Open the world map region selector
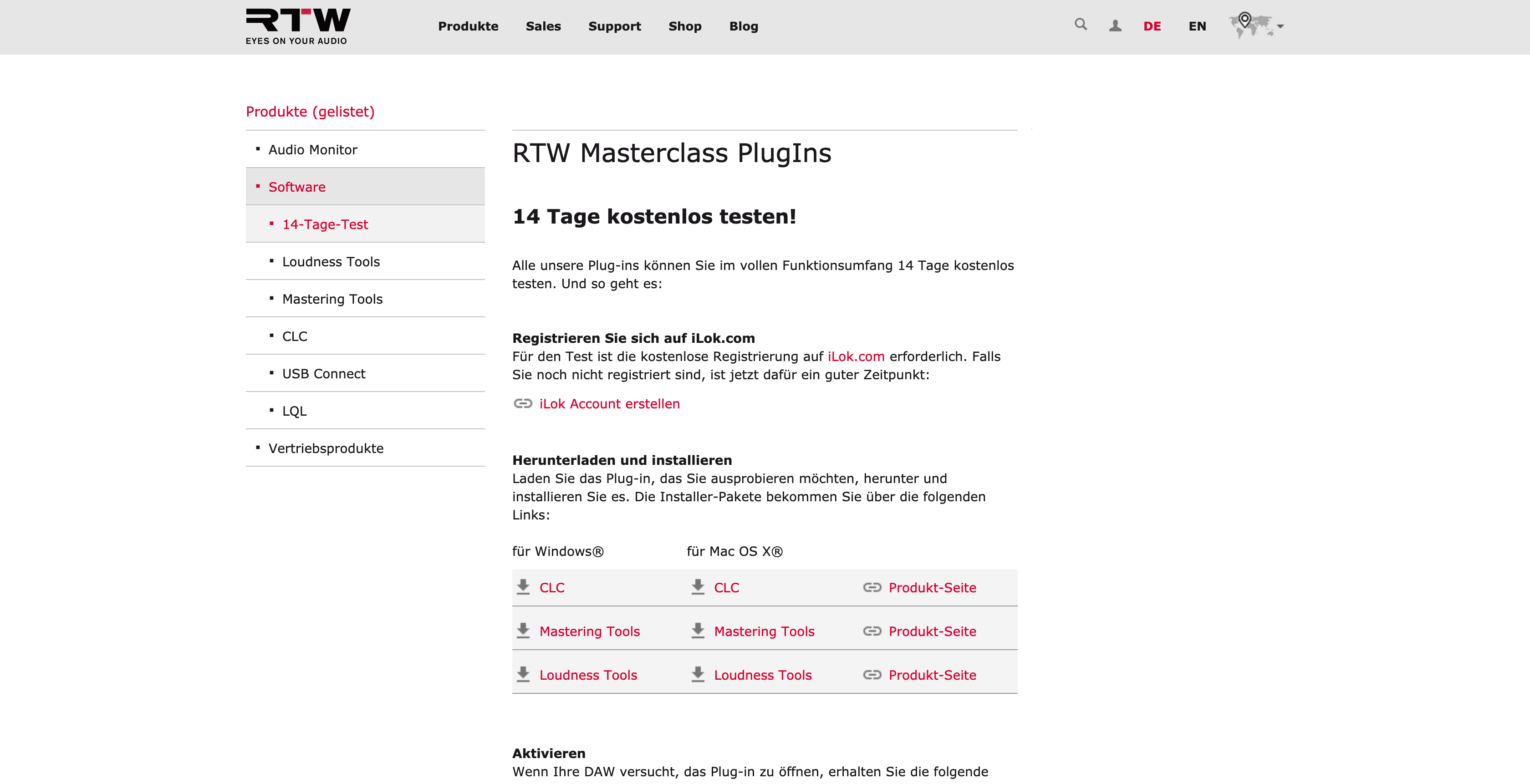Viewport: 1530px width, 784px height. tap(1255, 25)
